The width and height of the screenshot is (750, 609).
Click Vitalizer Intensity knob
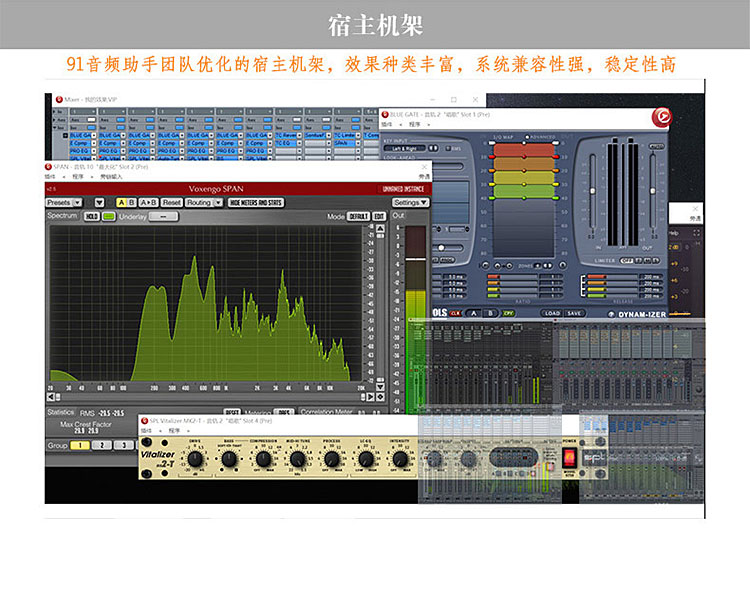click(x=400, y=459)
